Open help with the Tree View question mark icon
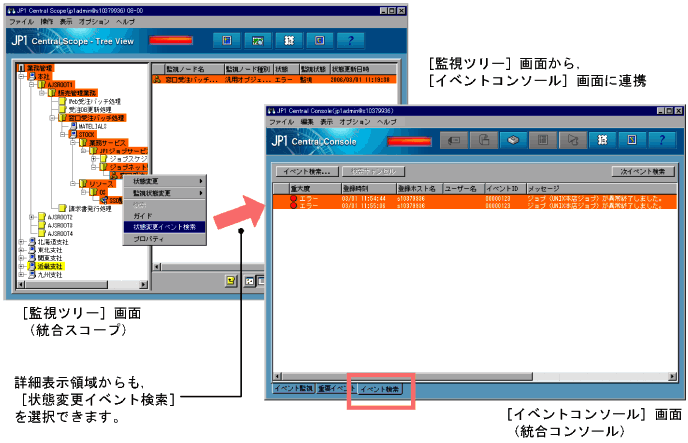 pos(351,41)
